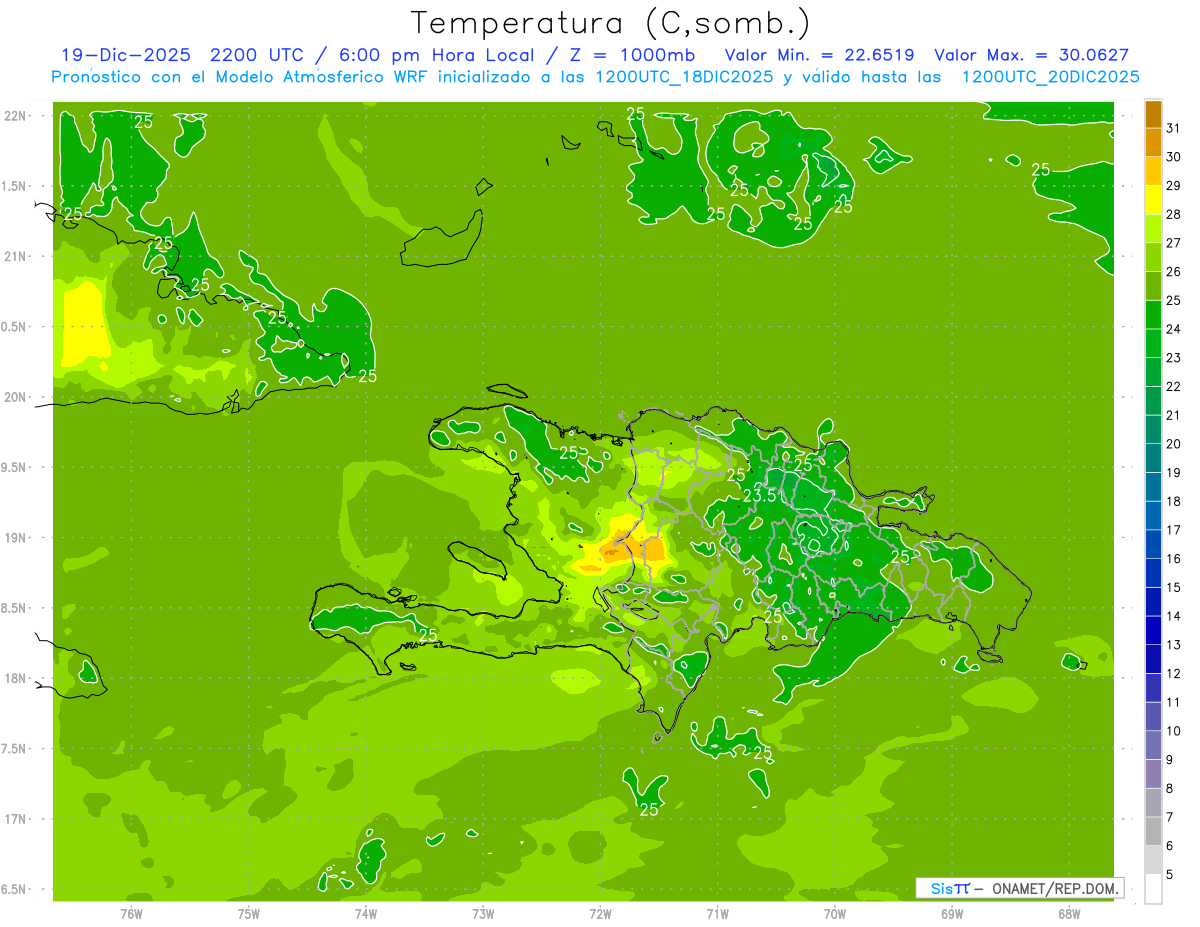1200x927 pixels.
Task: Click the grey legend swatch between 6 and 7
Action: pyautogui.click(x=1153, y=831)
